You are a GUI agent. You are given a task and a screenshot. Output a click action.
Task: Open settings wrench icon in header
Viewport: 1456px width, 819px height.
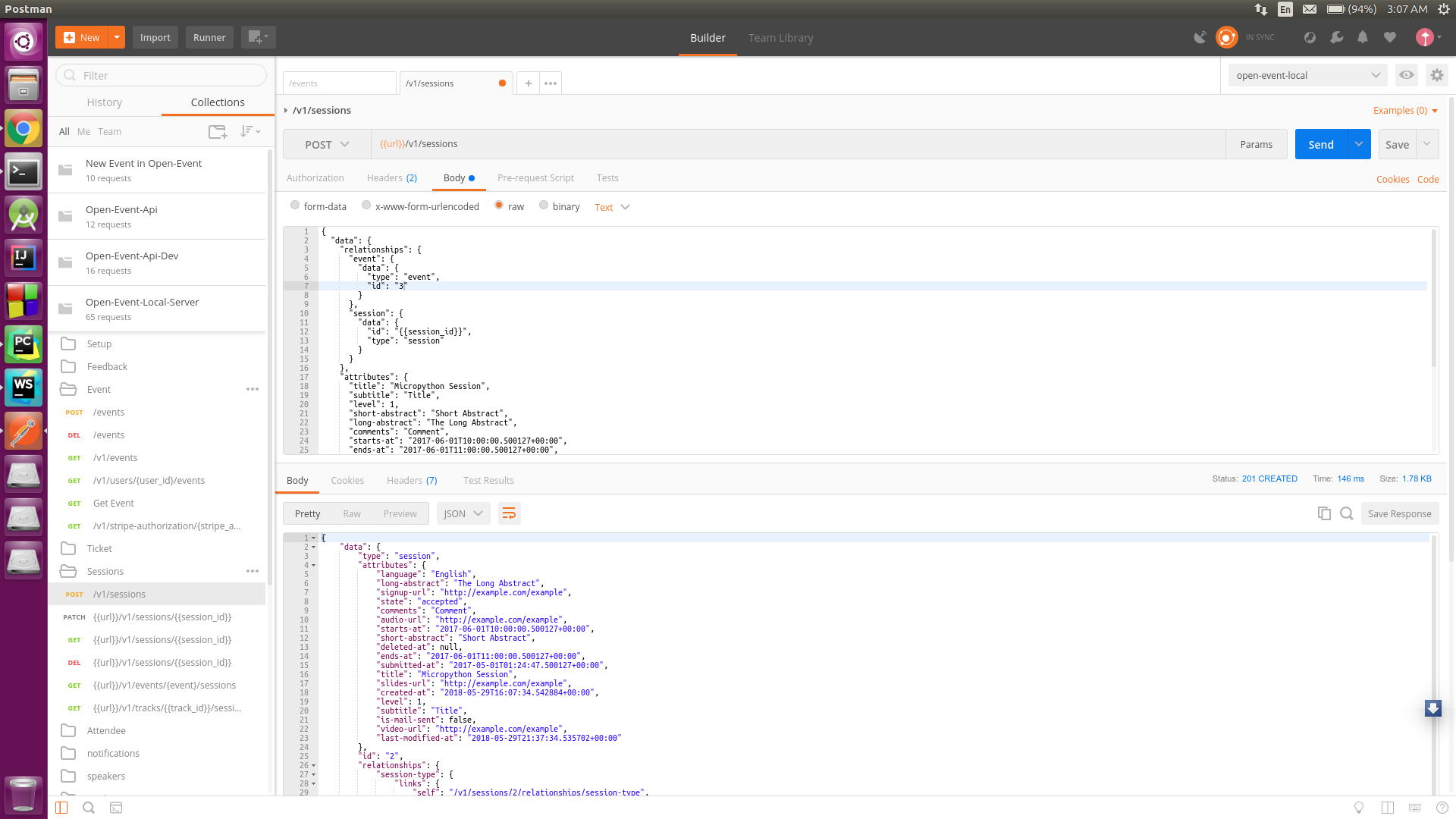(1337, 37)
